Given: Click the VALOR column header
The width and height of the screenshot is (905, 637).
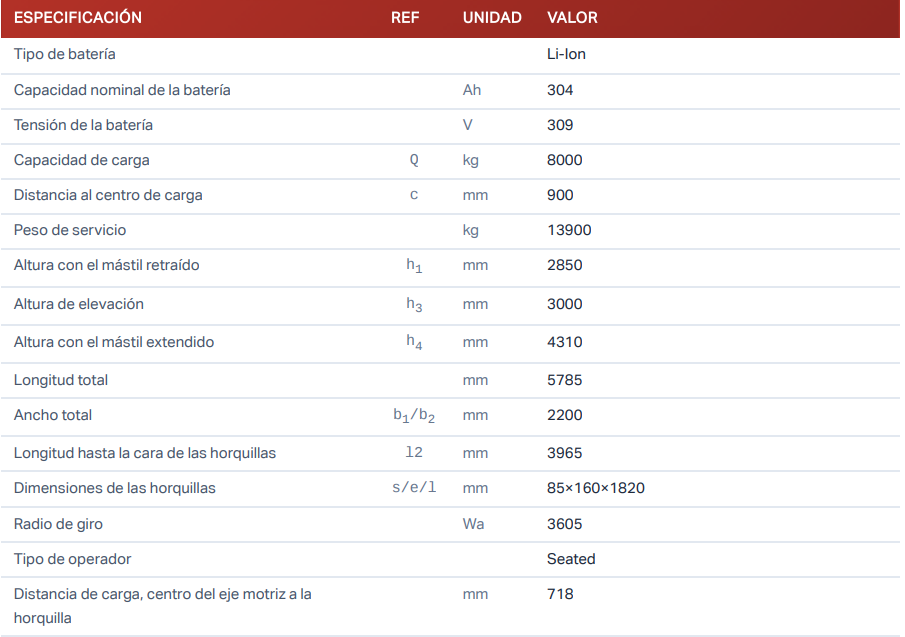Looking at the screenshot, I should pos(572,18).
